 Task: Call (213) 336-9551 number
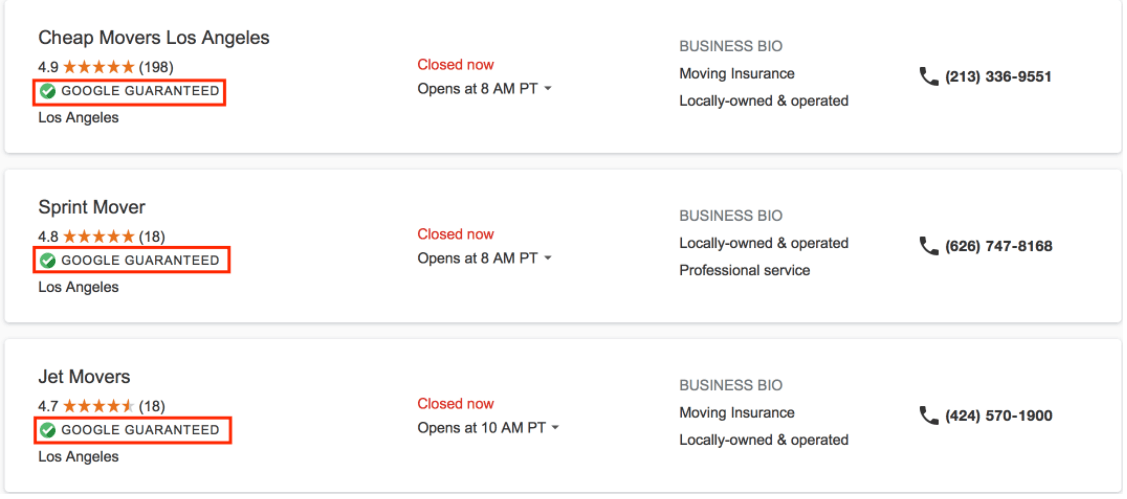[x=998, y=76]
